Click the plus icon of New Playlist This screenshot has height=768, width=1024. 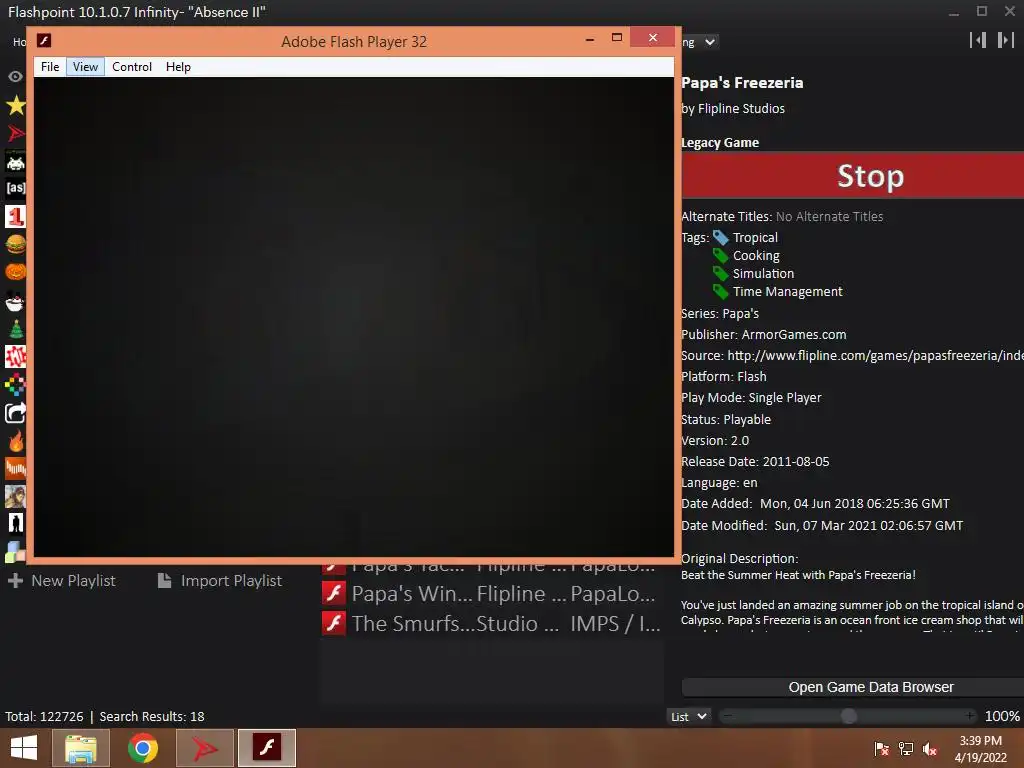coord(16,581)
